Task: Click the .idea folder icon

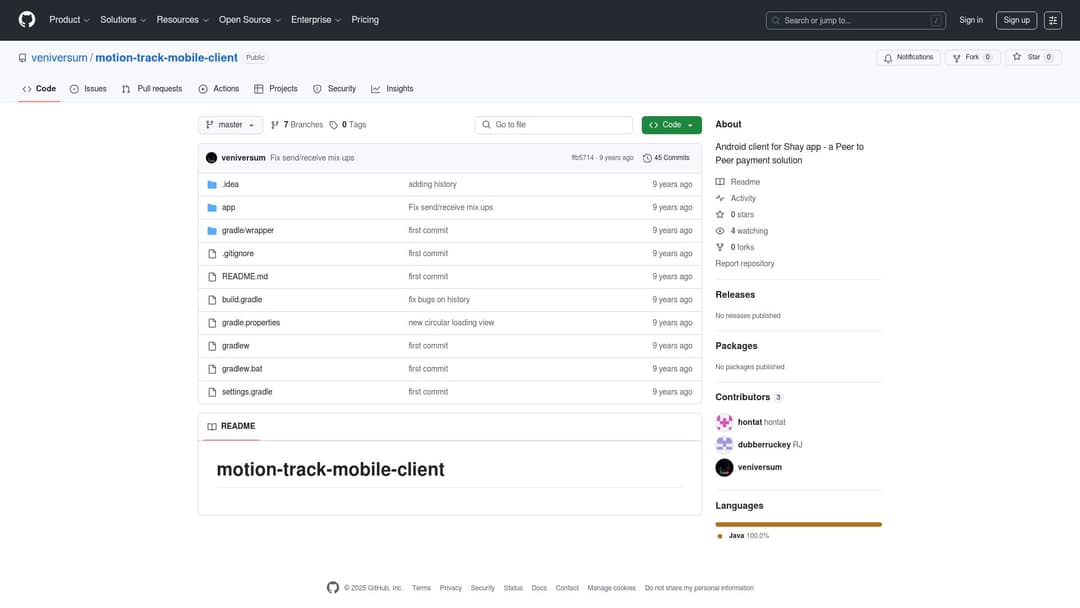Action: click(x=212, y=185)
